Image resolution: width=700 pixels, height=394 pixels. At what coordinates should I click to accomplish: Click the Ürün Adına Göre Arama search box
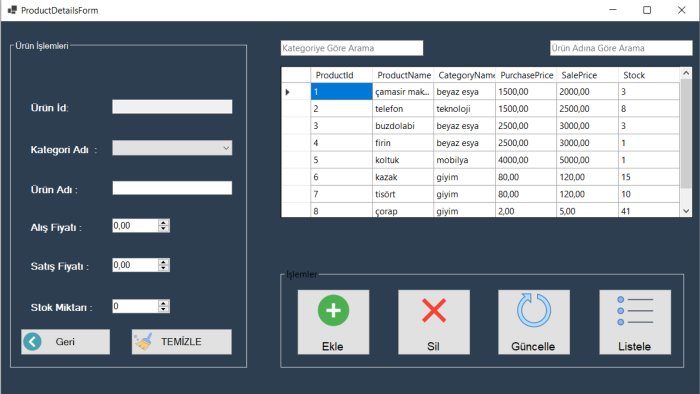coord(621,48)
